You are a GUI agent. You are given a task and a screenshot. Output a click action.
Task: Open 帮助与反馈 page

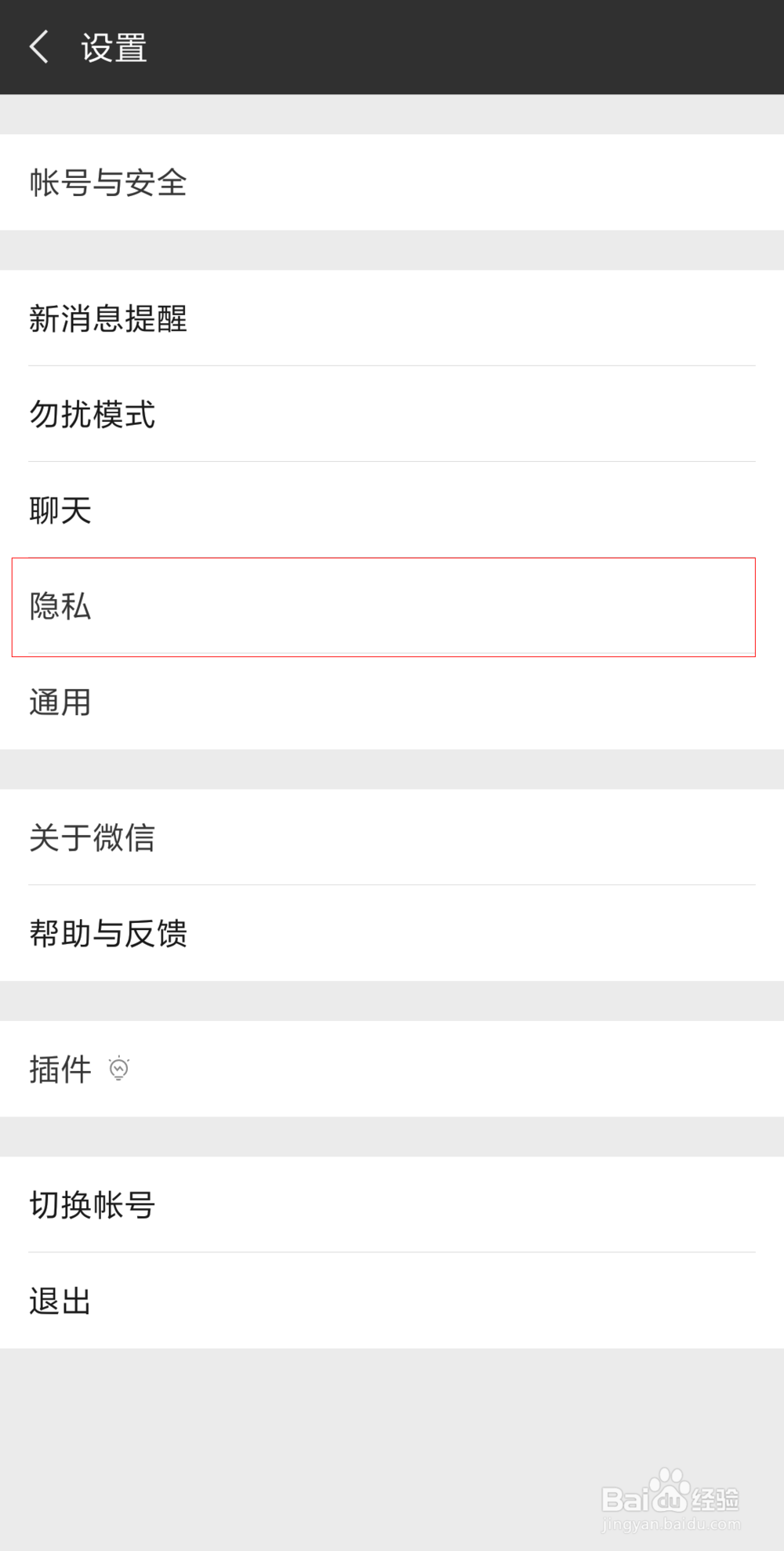pos(392,933)
